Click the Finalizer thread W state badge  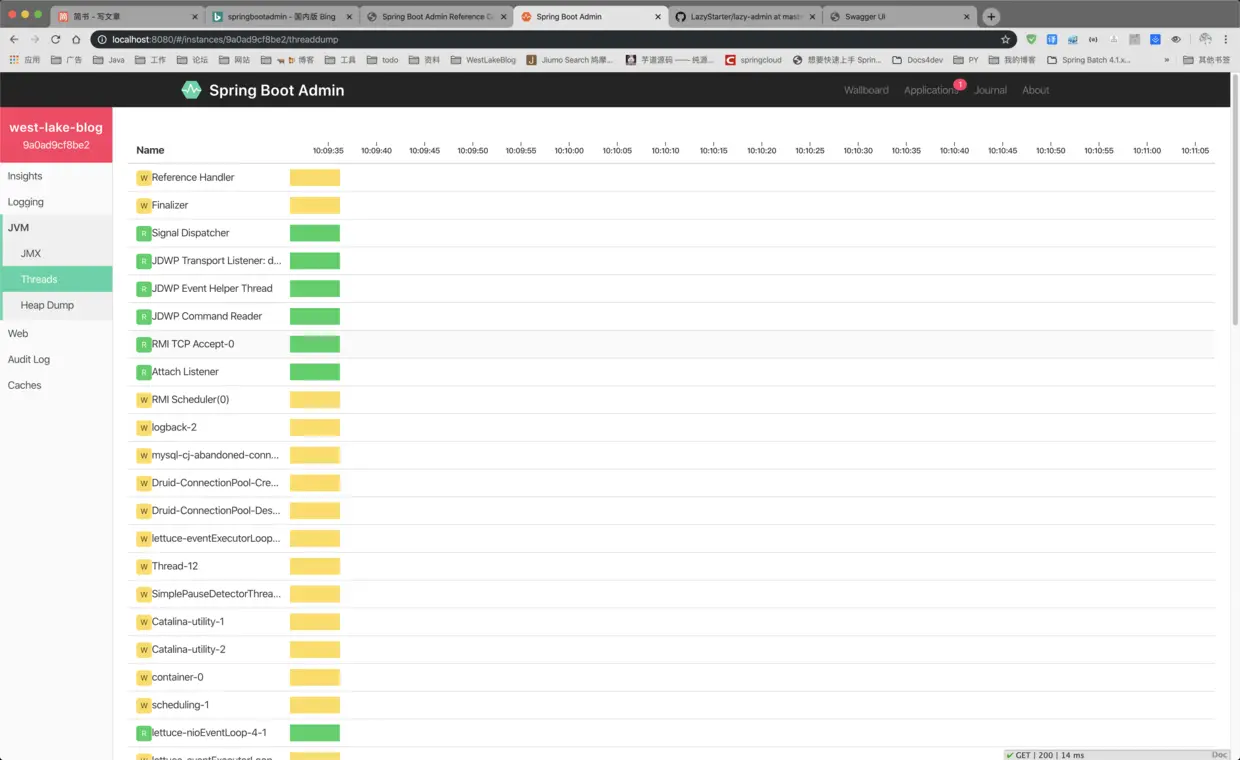coord(143,206)
